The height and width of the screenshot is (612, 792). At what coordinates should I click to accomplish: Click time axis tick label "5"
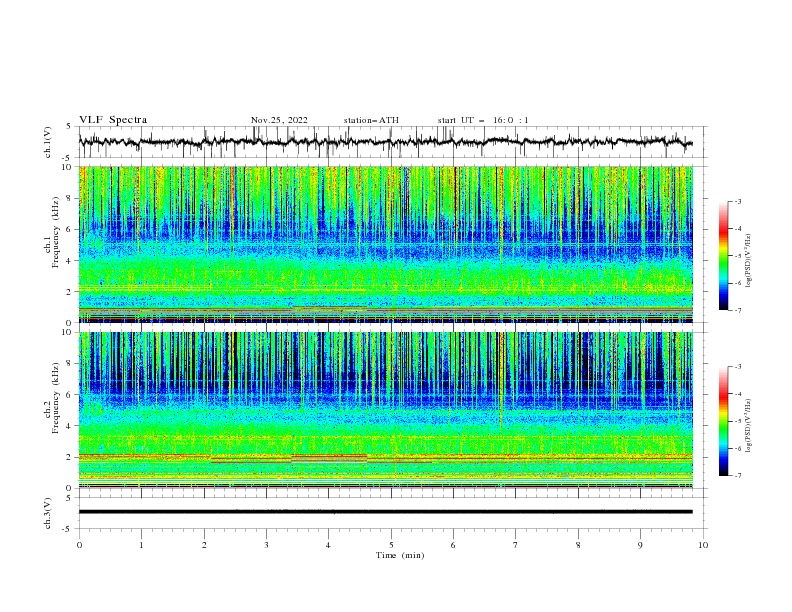click(391, 545)
